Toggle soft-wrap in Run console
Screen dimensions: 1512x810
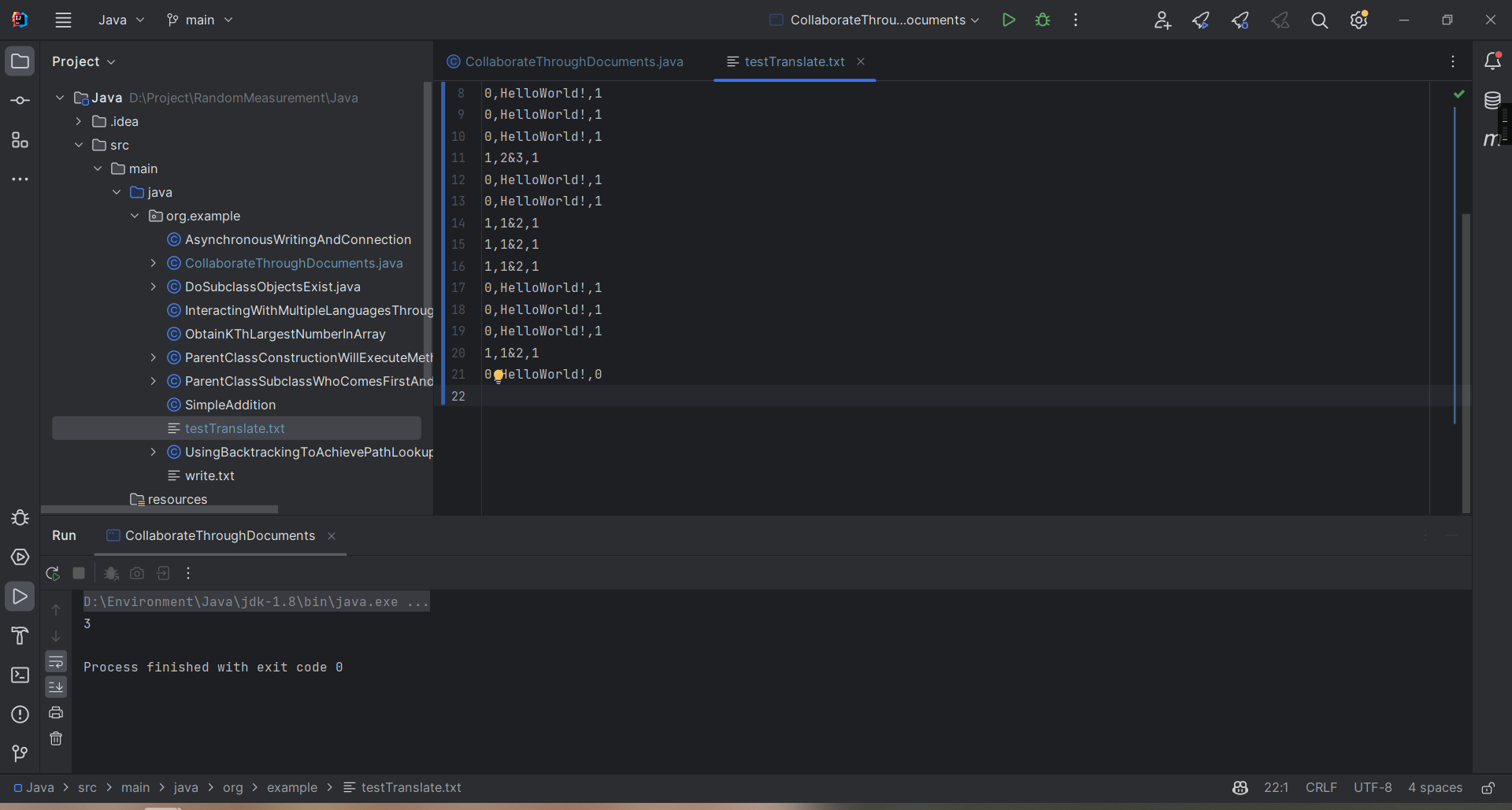click(x=56, y=661)
